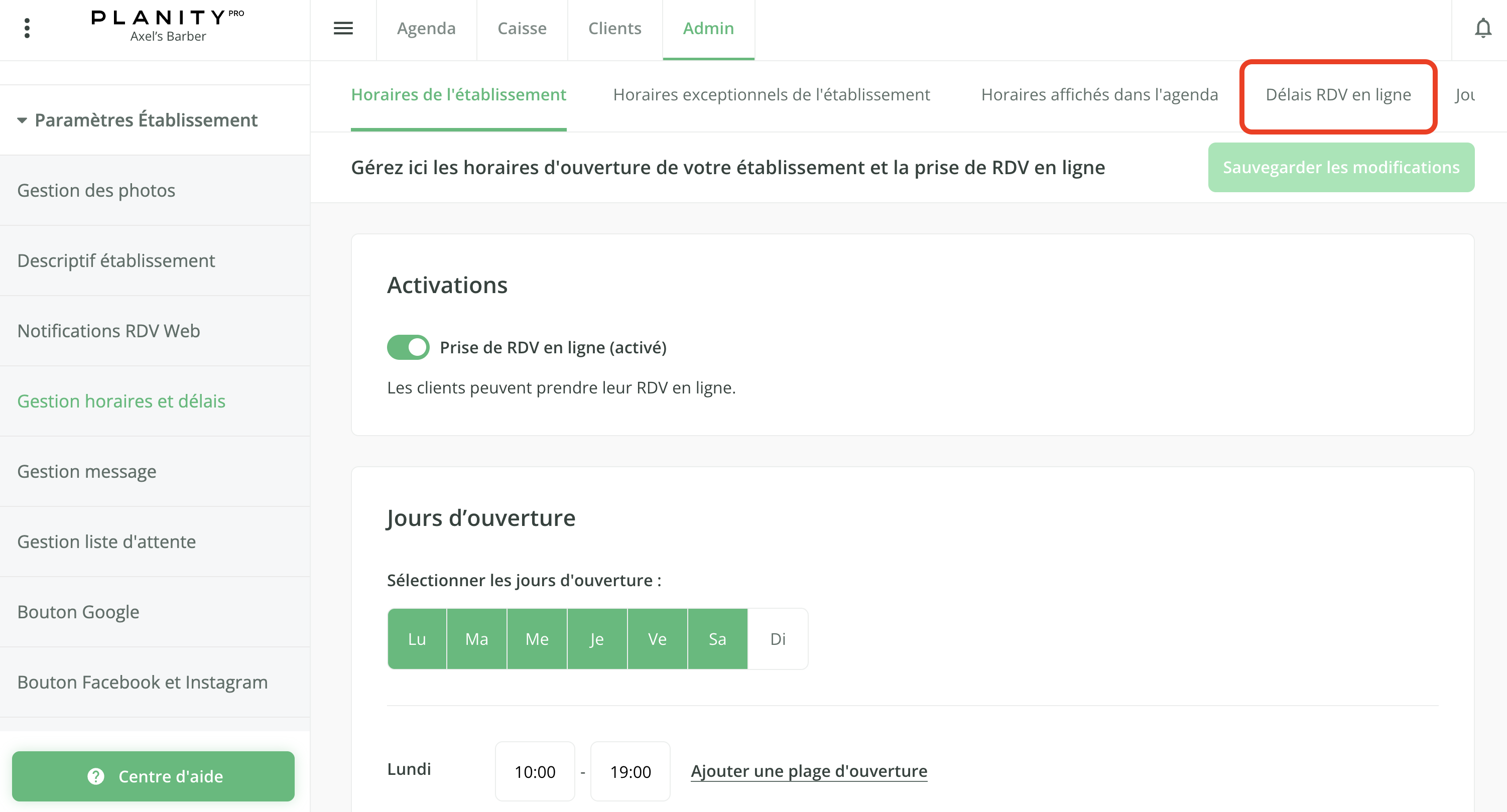The height and width of the screenshot is (812, 1507).
Task: Click Ajouter une plage d'ouverture link
Action: click(809, 771)
